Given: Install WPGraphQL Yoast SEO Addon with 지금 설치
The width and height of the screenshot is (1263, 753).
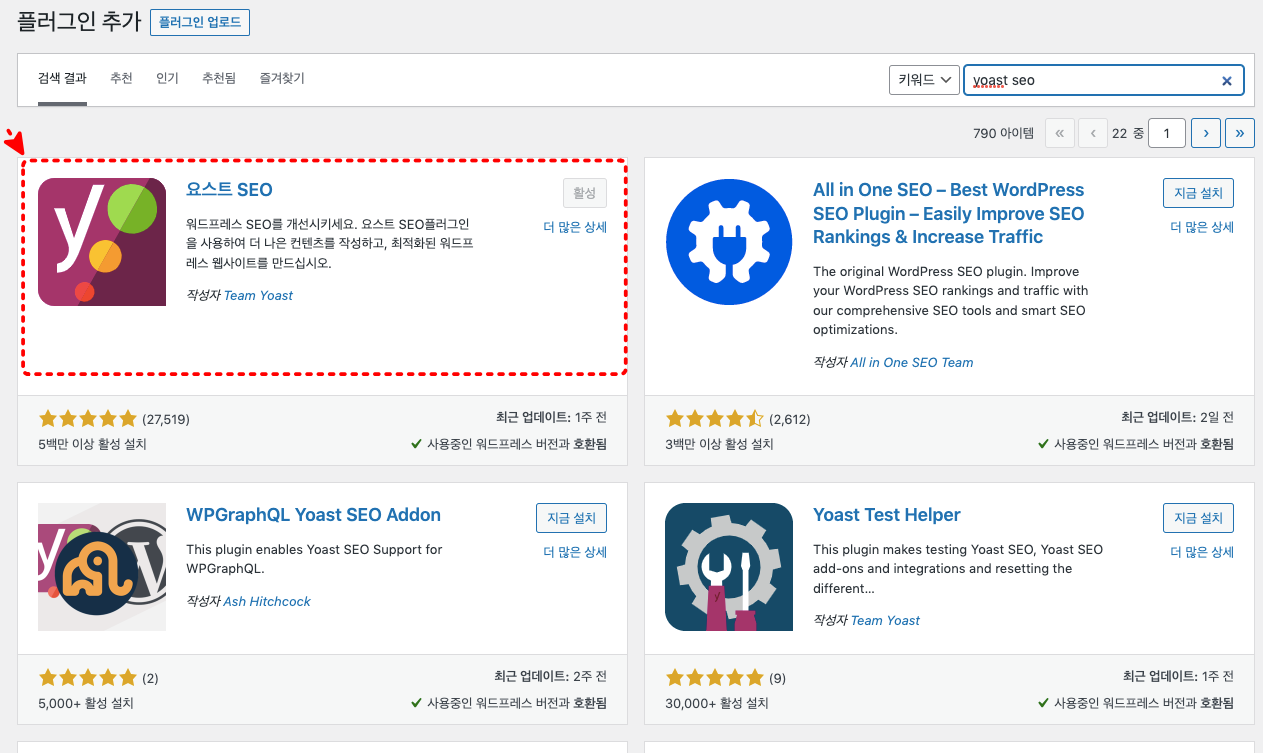Looking at the screenshot, I should pyautogui.click(x=571, y=518).
